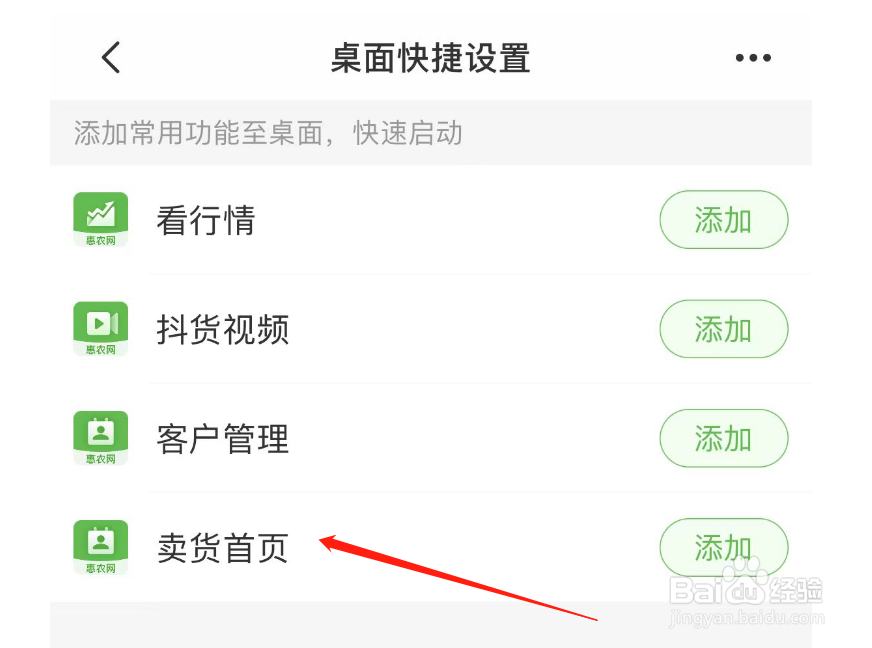The height and width of the screenshot is (648, 872).
Task: Add 客户管理 shortcut to desktop
Action: point(724,438)
